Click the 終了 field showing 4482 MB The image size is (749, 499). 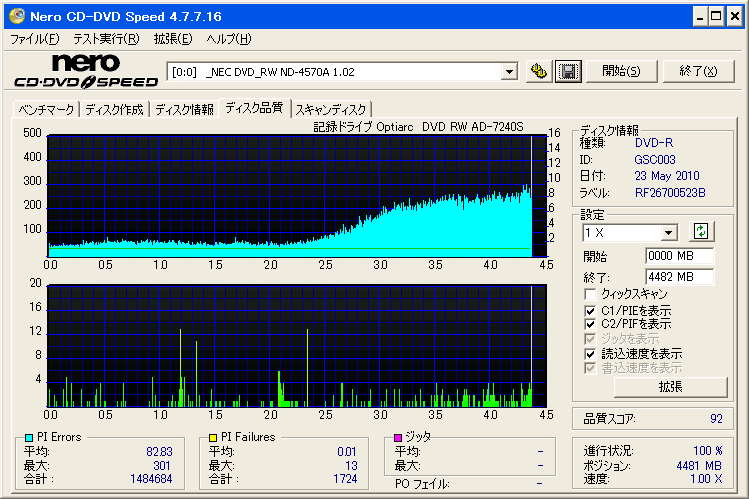679,277
